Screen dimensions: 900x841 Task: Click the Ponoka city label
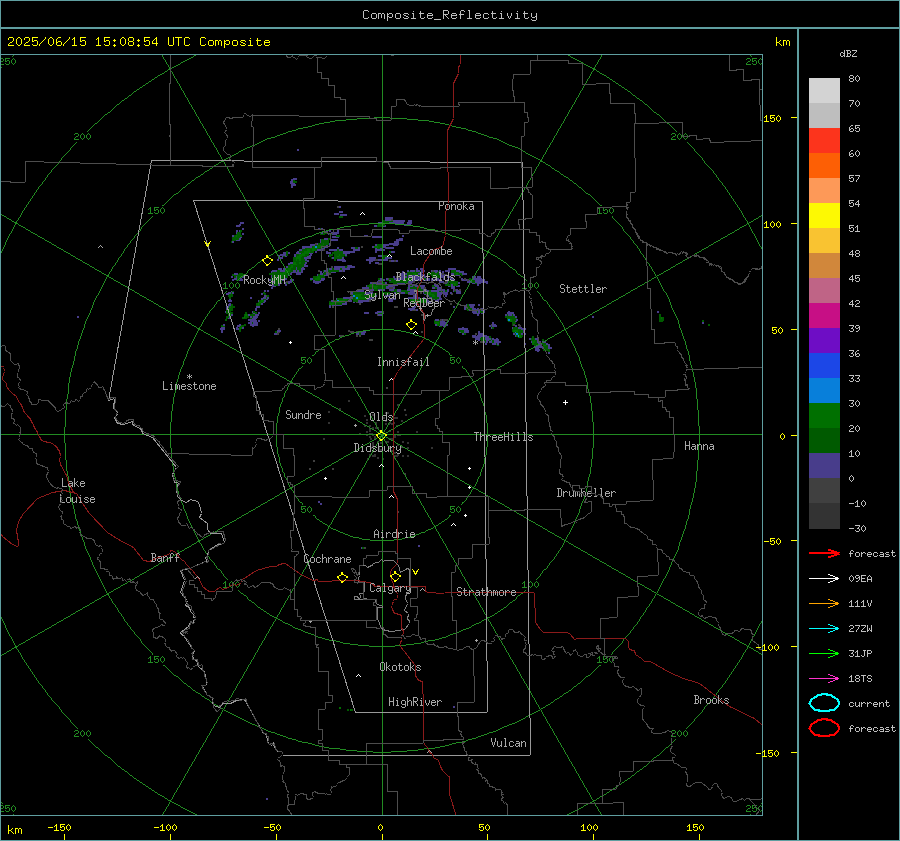pyautogui.click(x=456, y=206)
